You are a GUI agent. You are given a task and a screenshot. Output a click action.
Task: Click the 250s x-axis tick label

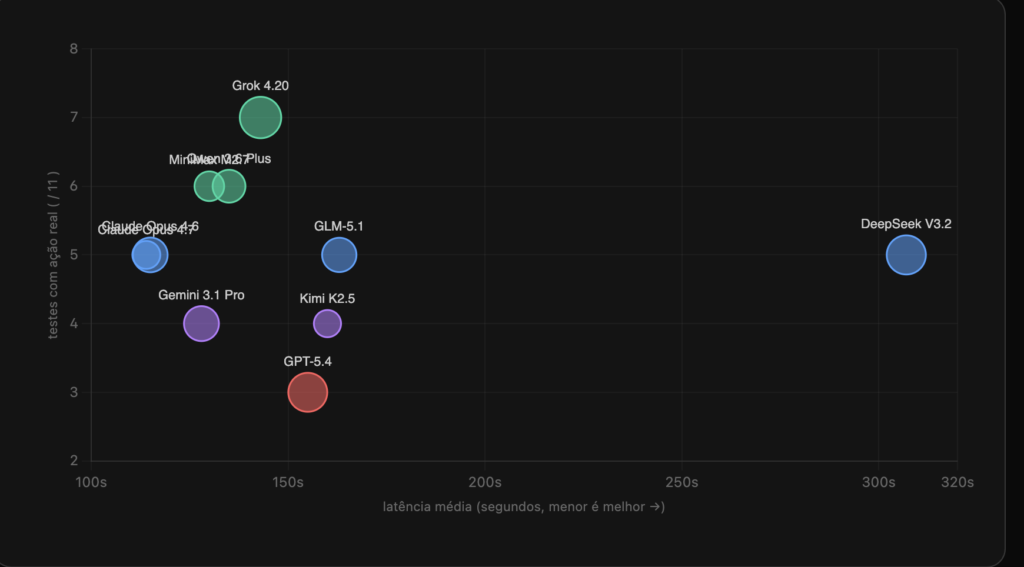tap(682, 482)
